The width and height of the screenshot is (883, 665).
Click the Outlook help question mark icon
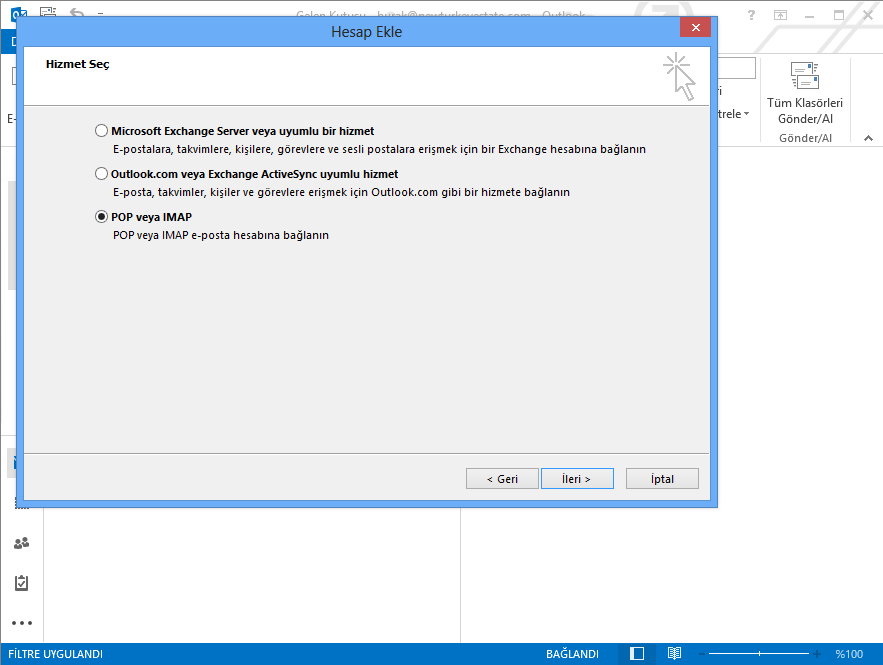point(751,15)
